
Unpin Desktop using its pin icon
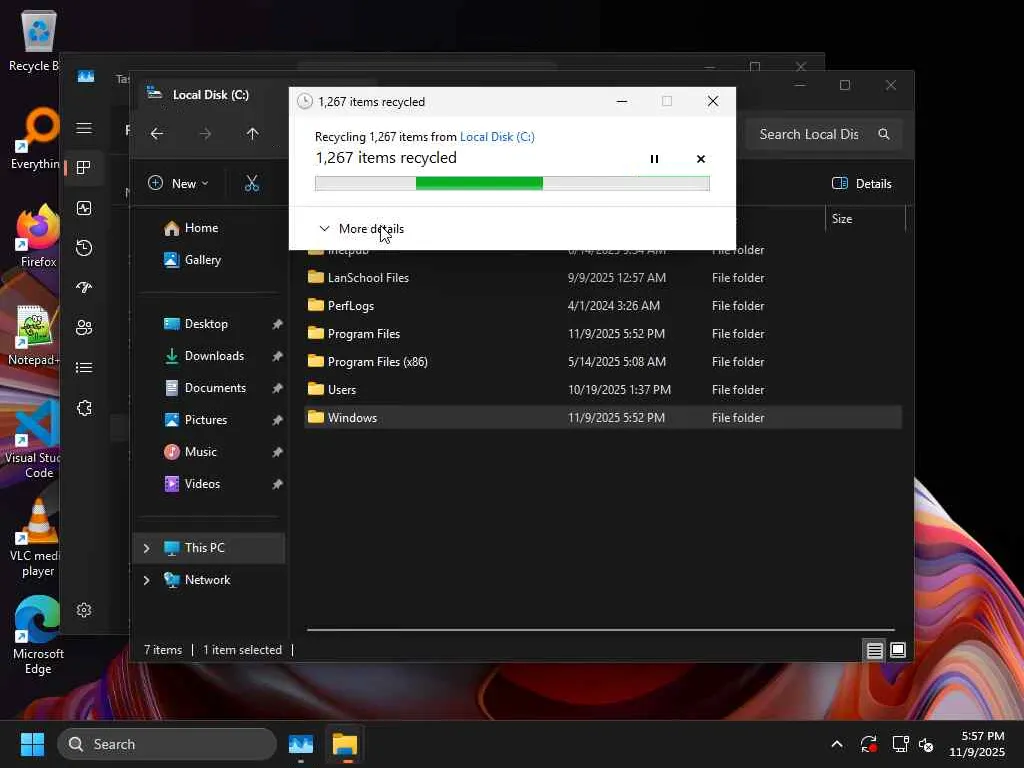tap(277, 324)
